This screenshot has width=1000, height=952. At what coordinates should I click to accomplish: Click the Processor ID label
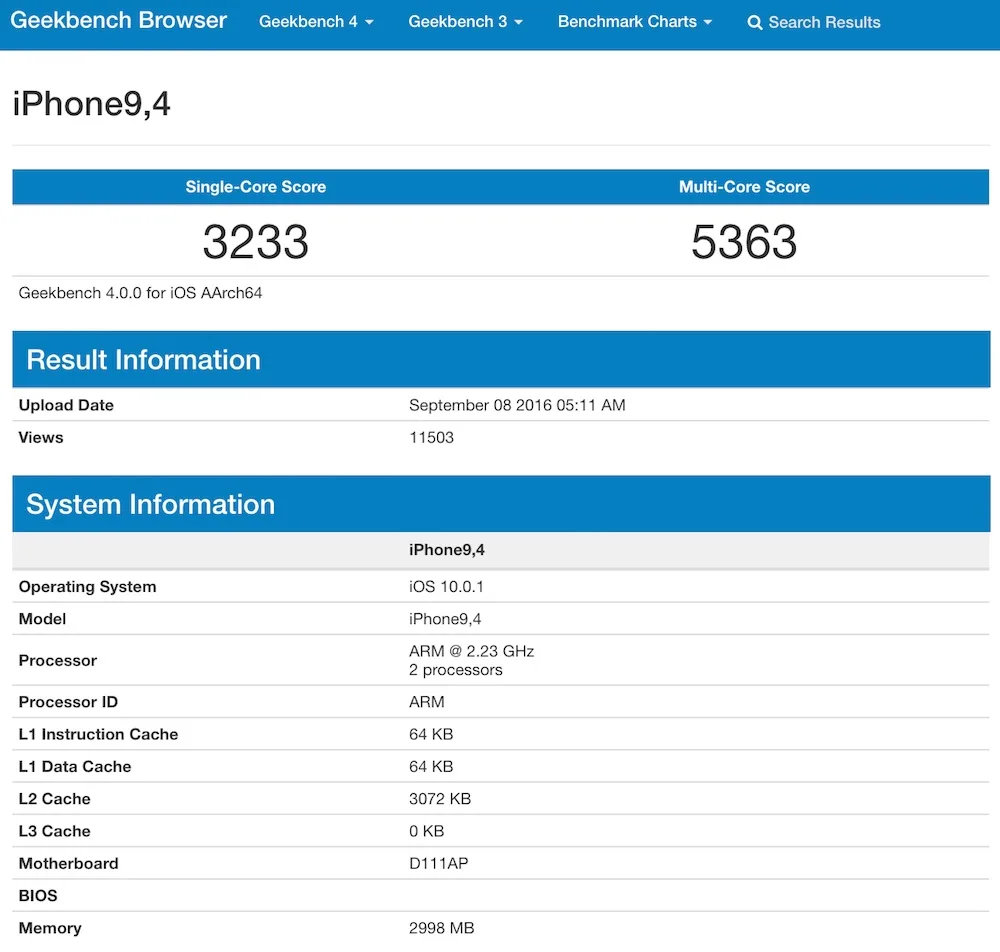[68, 702]
